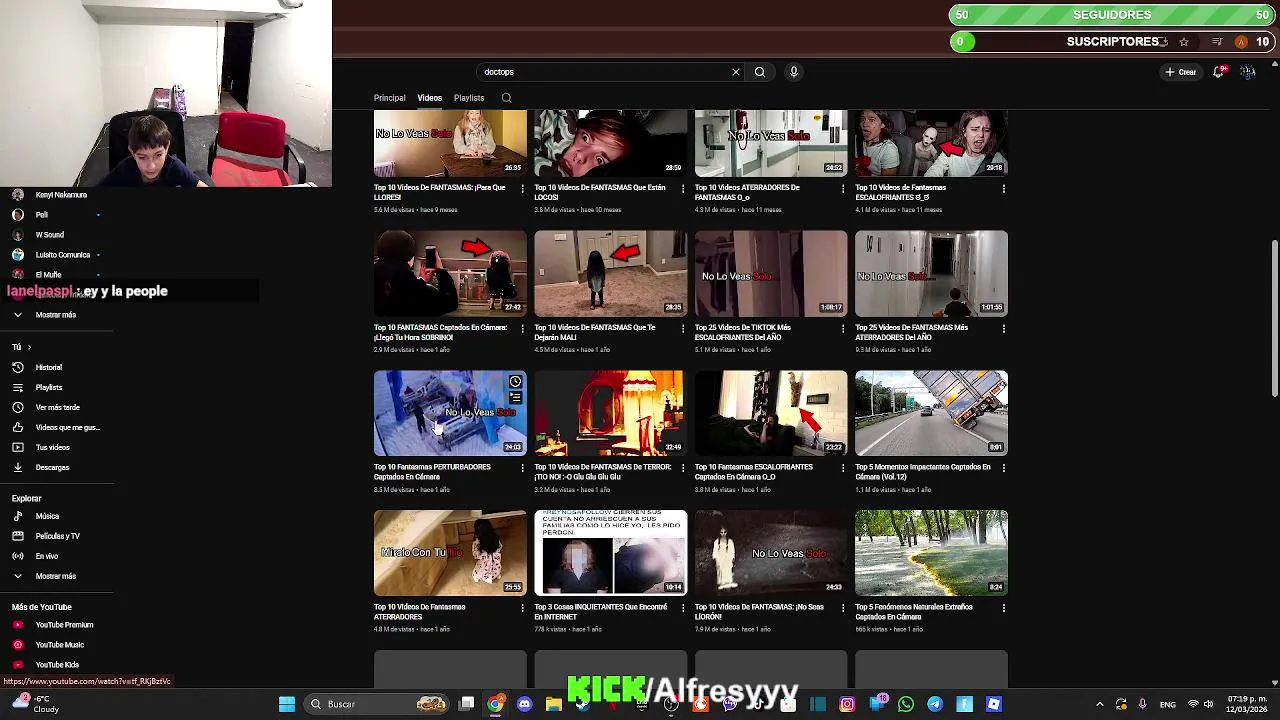Open Kenyi Nakamura subscription channel
This screenshot has width=1280, height=720.
(60, 195)
